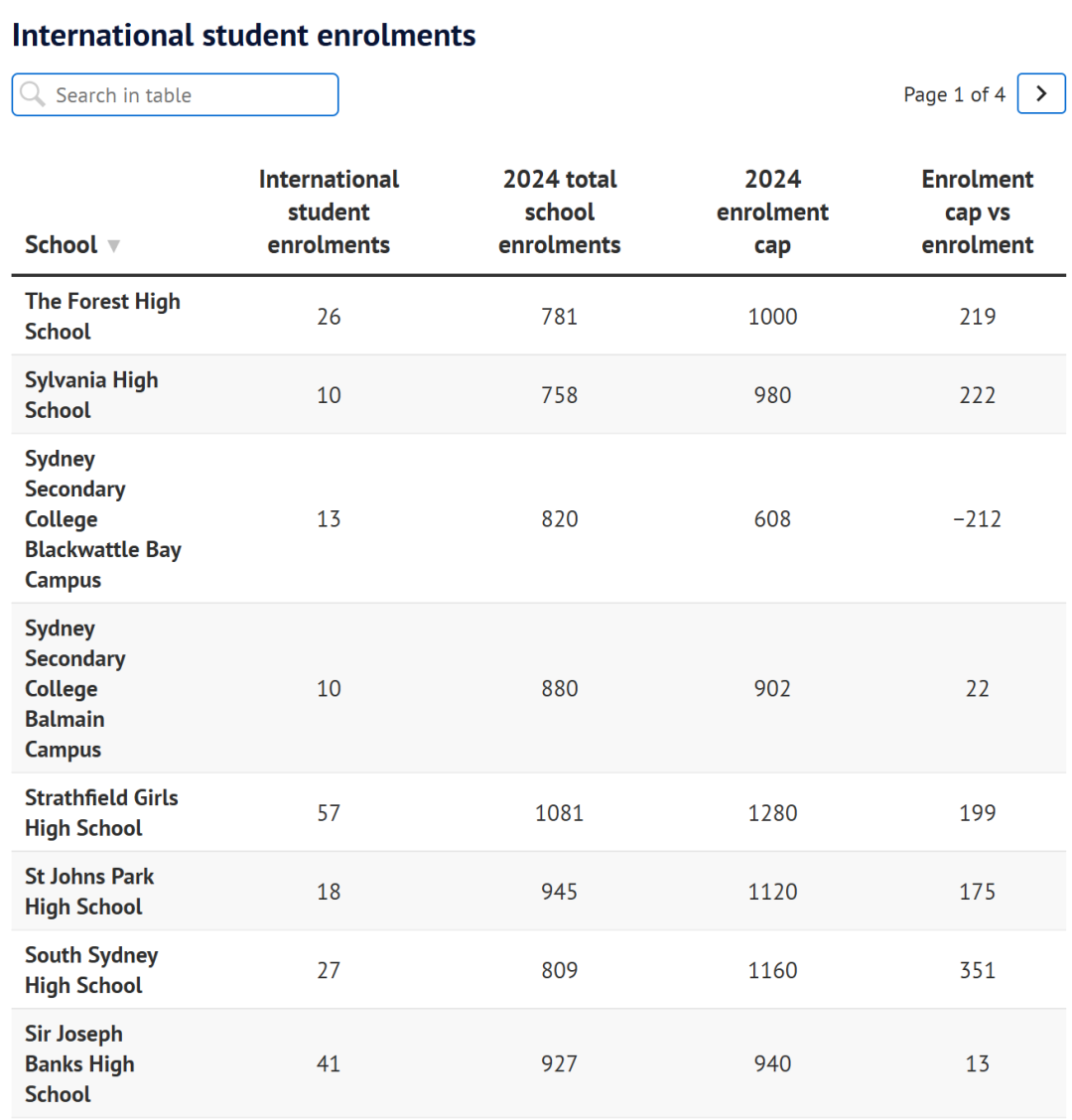The width and height of the screenshot is (1072, 1120).
Task: Sort by 2024 enrolment cap header
Action: (x=773, y=212)
